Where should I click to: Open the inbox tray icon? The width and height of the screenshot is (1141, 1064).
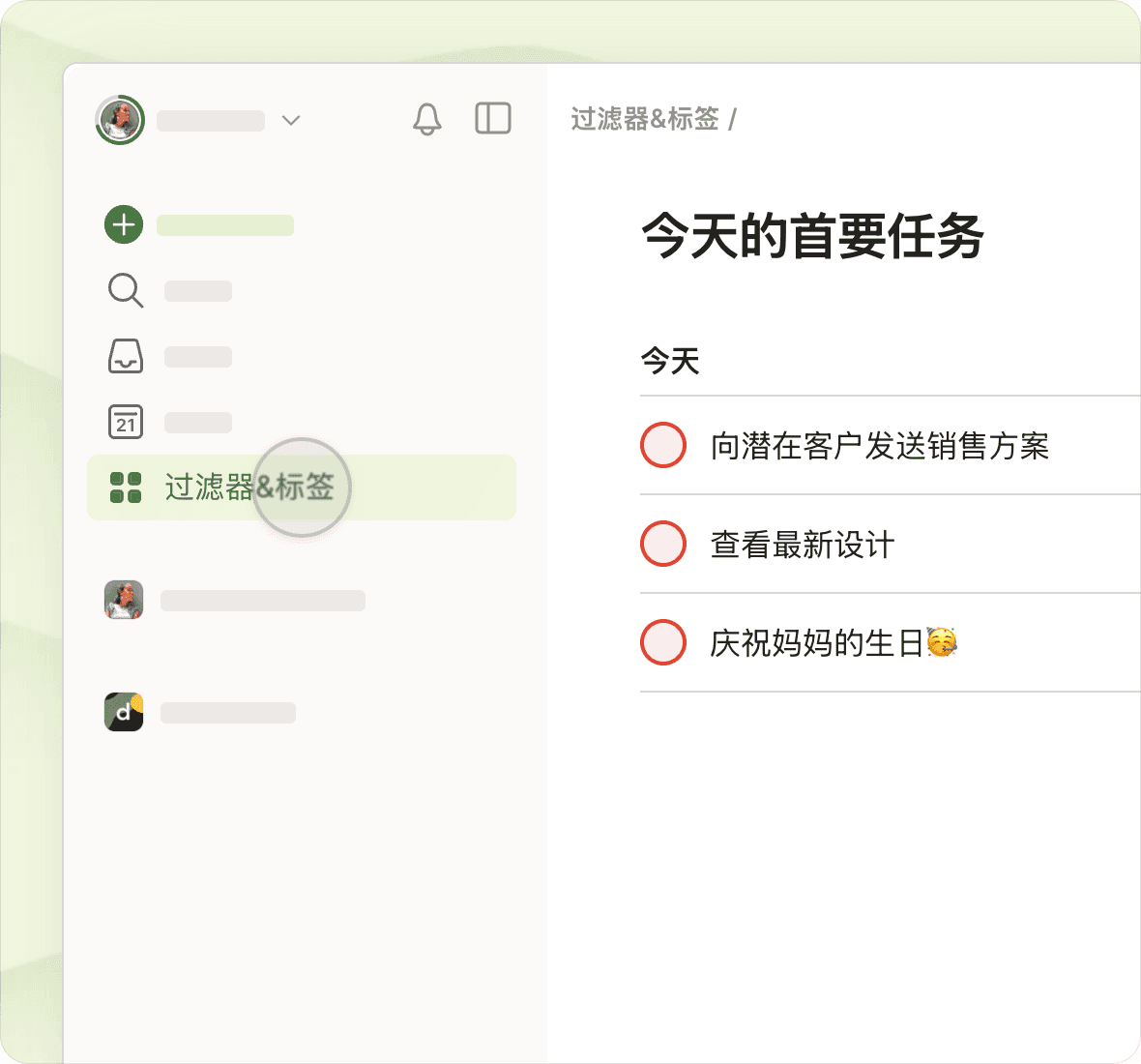(x=126, y=356)
